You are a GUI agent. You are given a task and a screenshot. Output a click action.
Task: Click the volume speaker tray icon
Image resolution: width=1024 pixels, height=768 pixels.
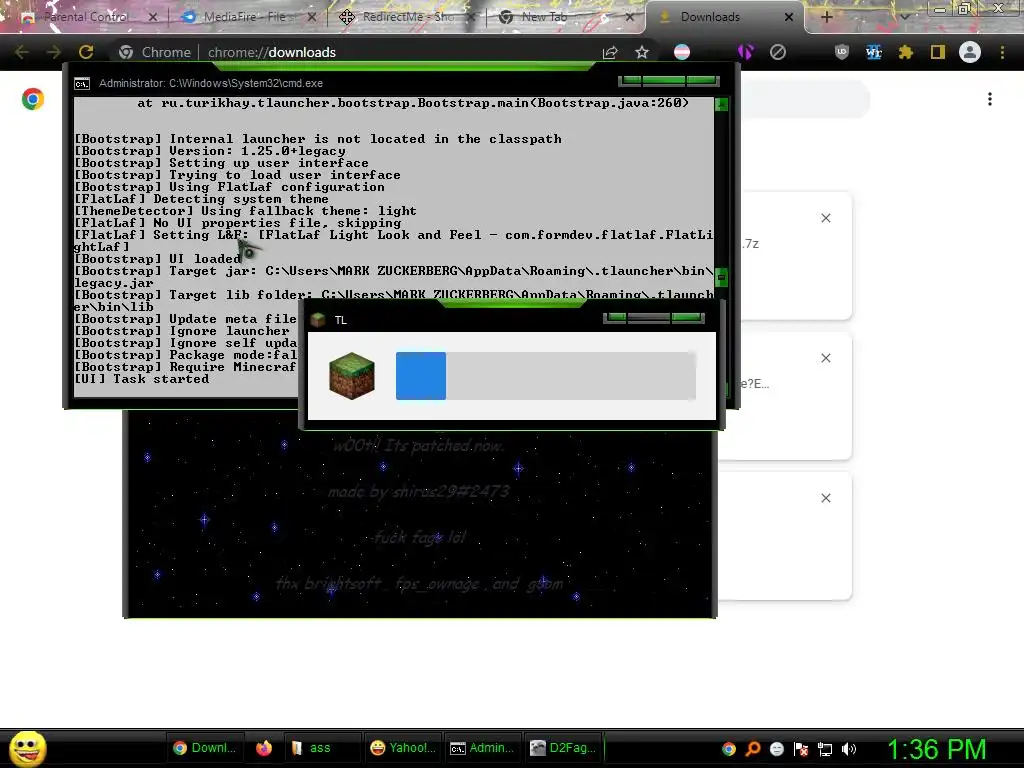[849, 749]
